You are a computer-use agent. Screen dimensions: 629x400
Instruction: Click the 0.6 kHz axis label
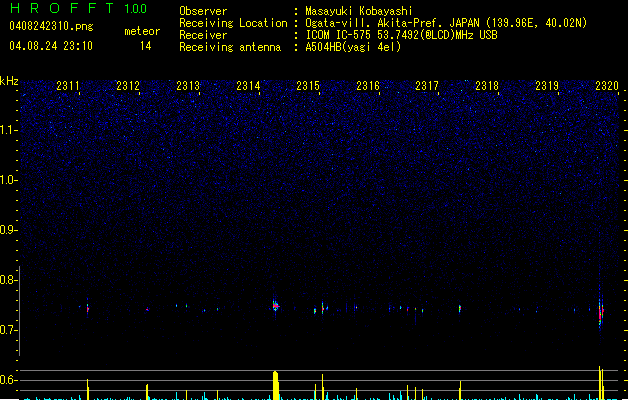(9, 380)
